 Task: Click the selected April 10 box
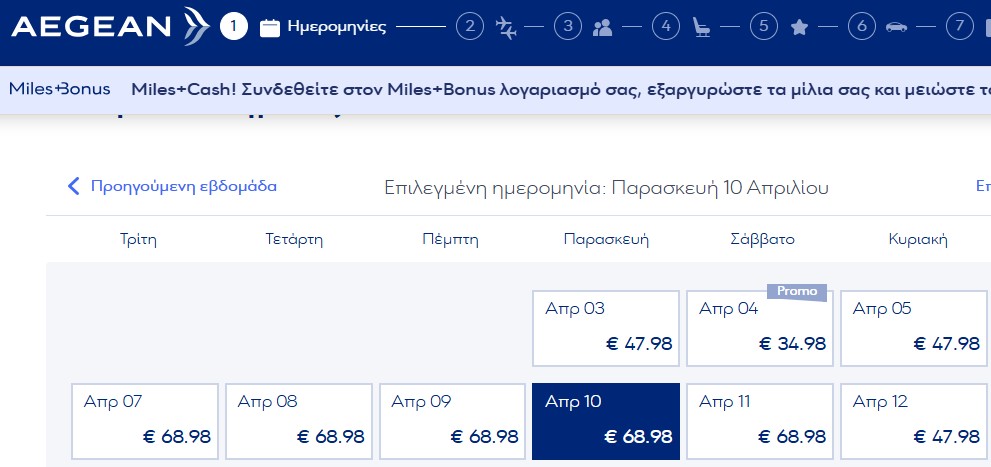tap(606, 421)
